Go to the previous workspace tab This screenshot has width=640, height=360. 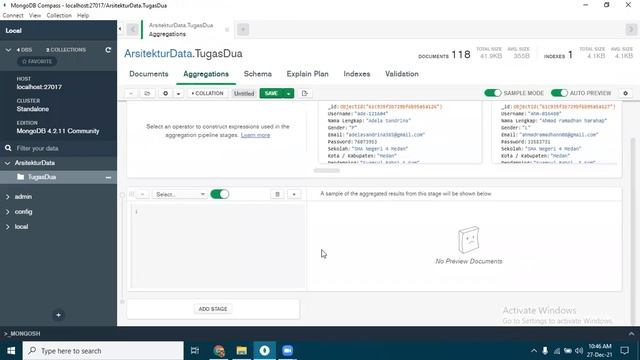point(132,29)
